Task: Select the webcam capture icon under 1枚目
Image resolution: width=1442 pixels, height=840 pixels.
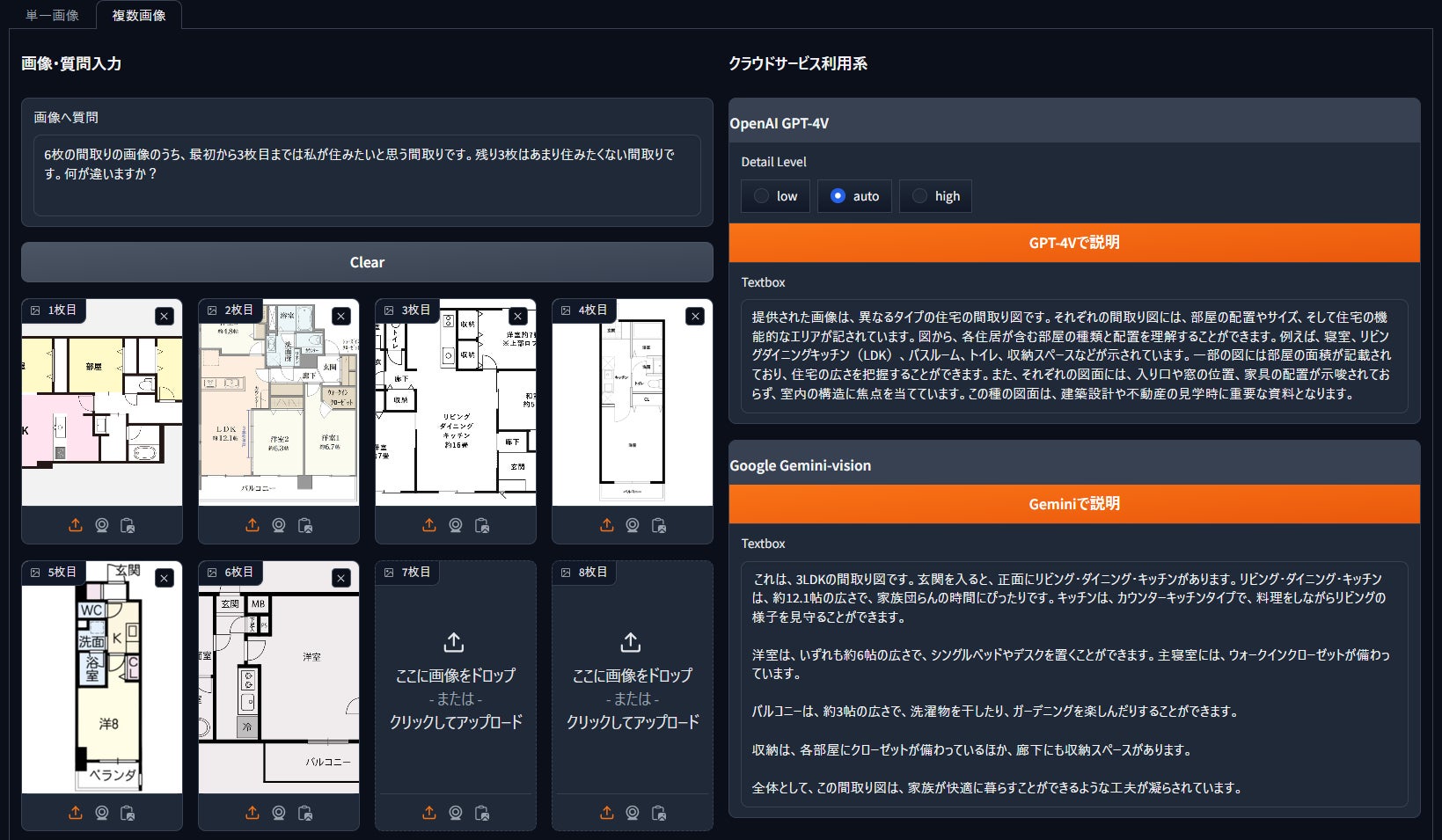Action: (101, 525)
